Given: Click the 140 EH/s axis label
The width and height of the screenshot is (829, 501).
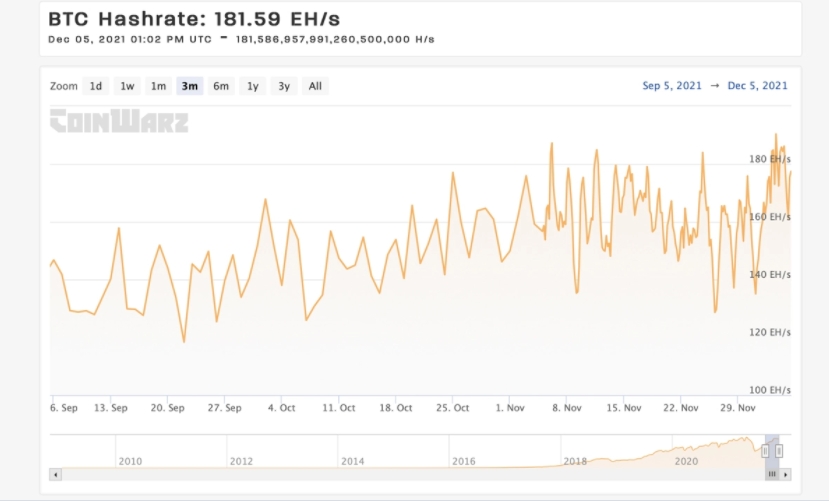Looking at the screenshot, I should tap(770, 274).
